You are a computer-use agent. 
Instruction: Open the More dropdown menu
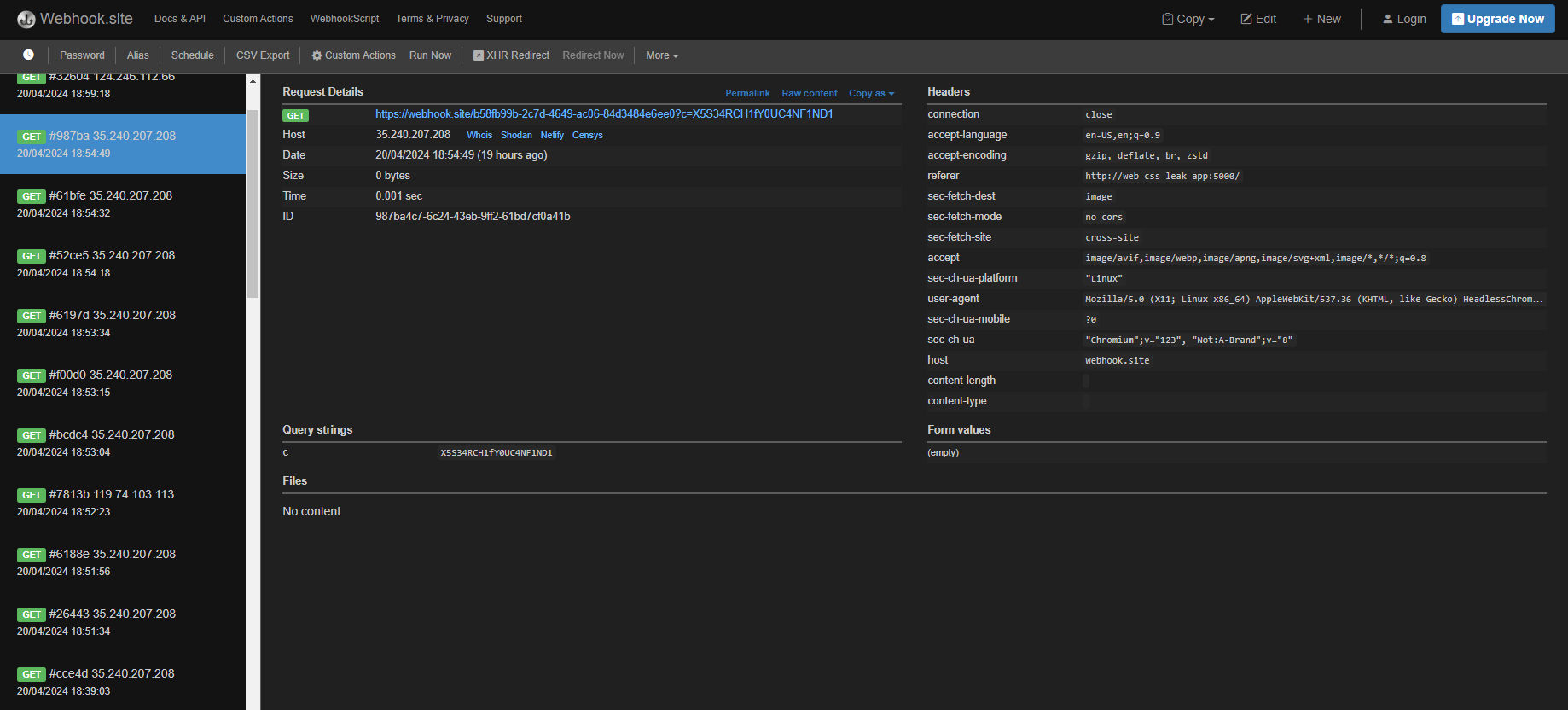point(662,55)
